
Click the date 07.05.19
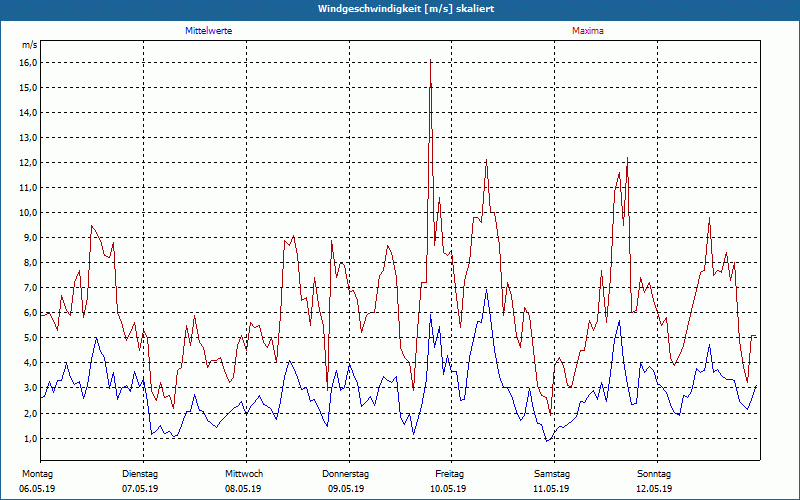pyautogui.click(x=140, y=489)
